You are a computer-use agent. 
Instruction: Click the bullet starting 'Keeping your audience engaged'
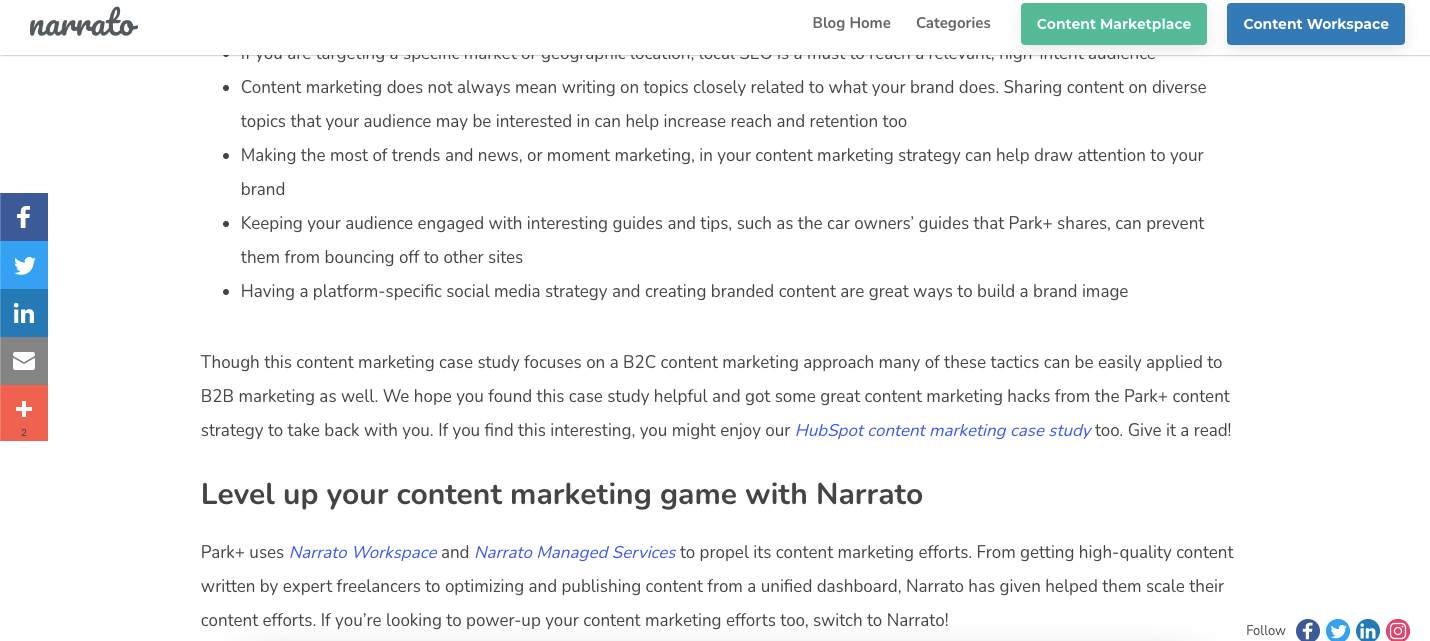(x=722, y=240)
